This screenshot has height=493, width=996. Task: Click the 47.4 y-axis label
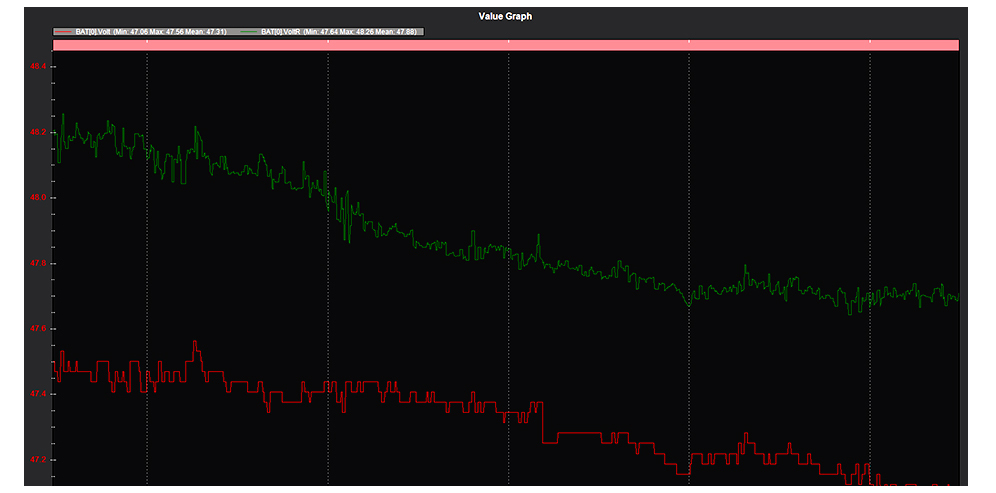38,394
